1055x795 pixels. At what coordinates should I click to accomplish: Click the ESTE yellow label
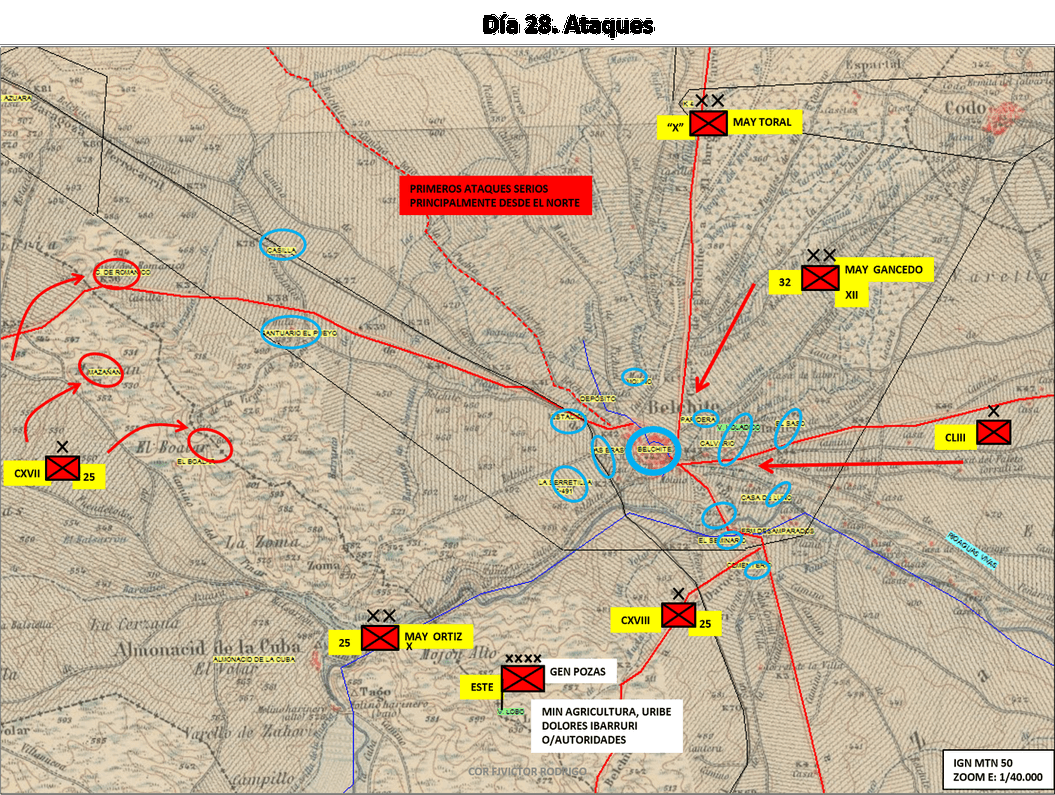(482, 687)
